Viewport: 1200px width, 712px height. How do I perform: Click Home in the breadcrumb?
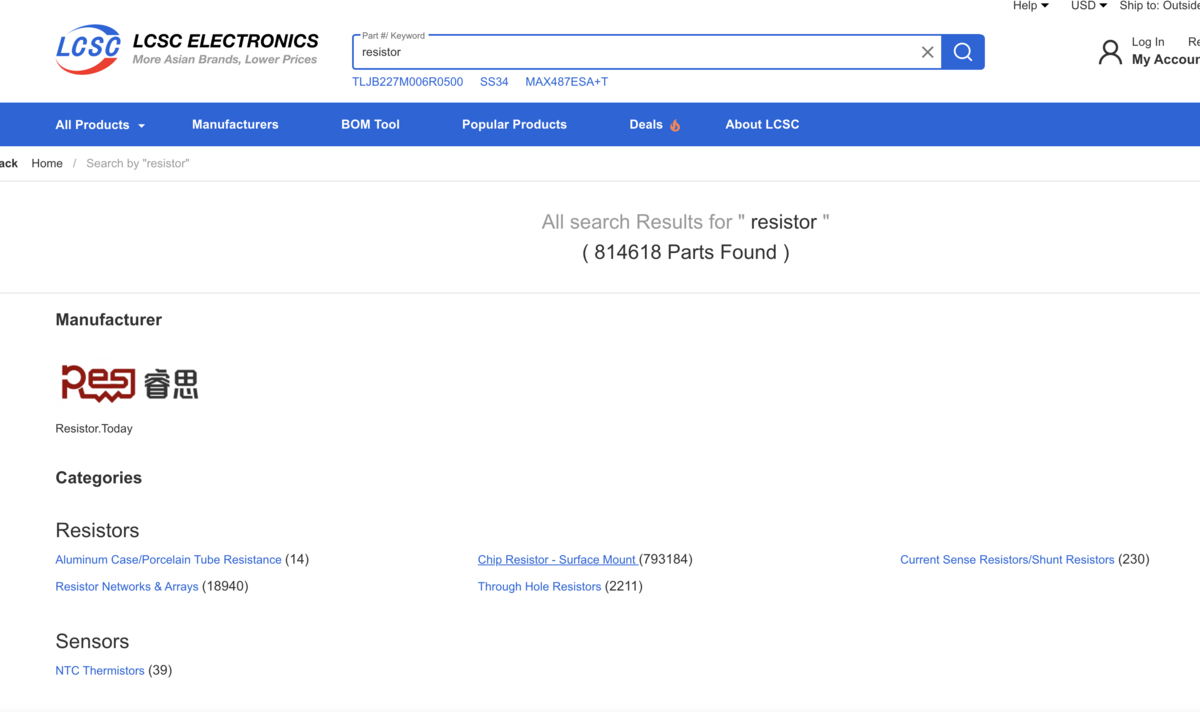[47, 163]
